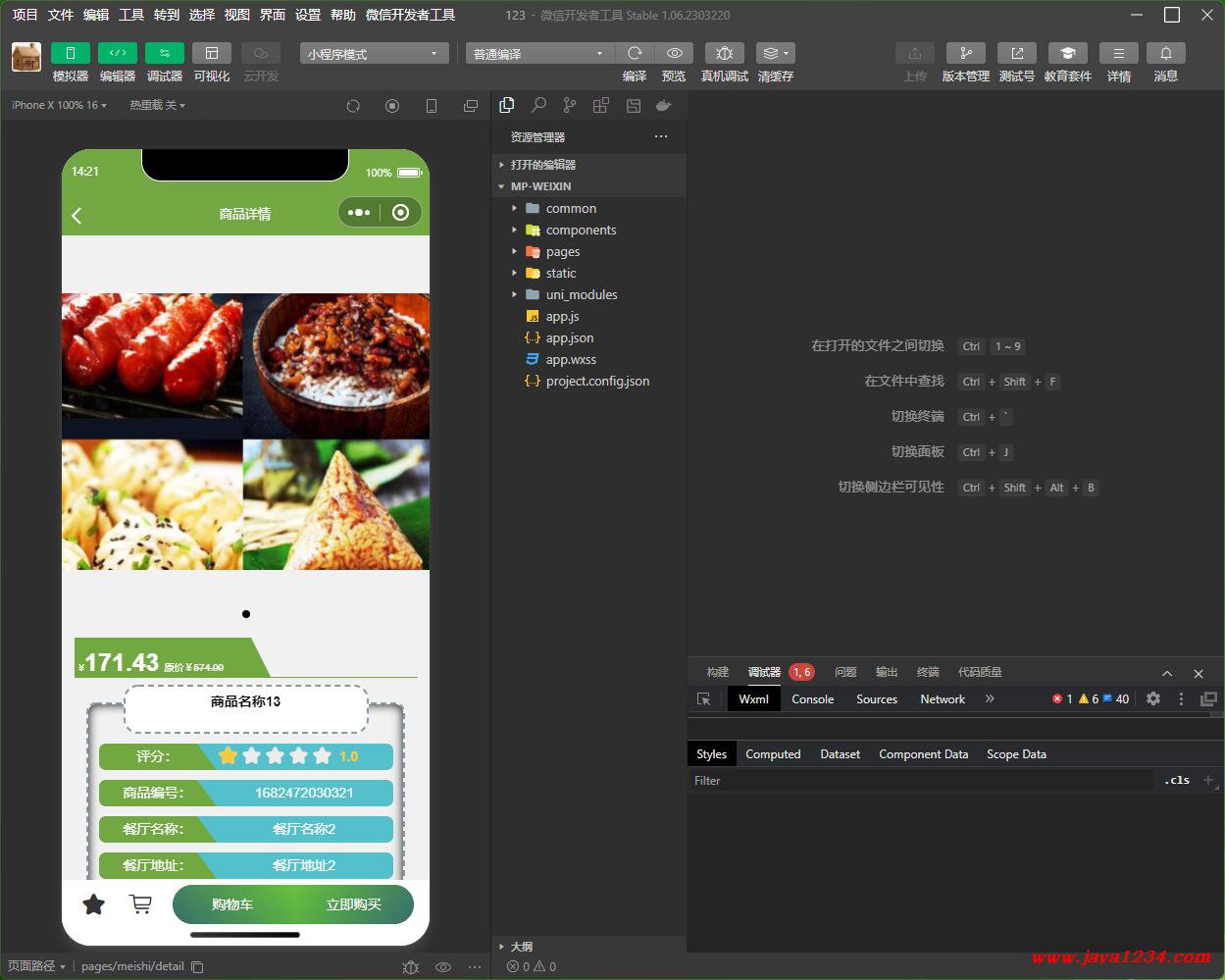Open Version Management icon

click(x=966, y=53)
